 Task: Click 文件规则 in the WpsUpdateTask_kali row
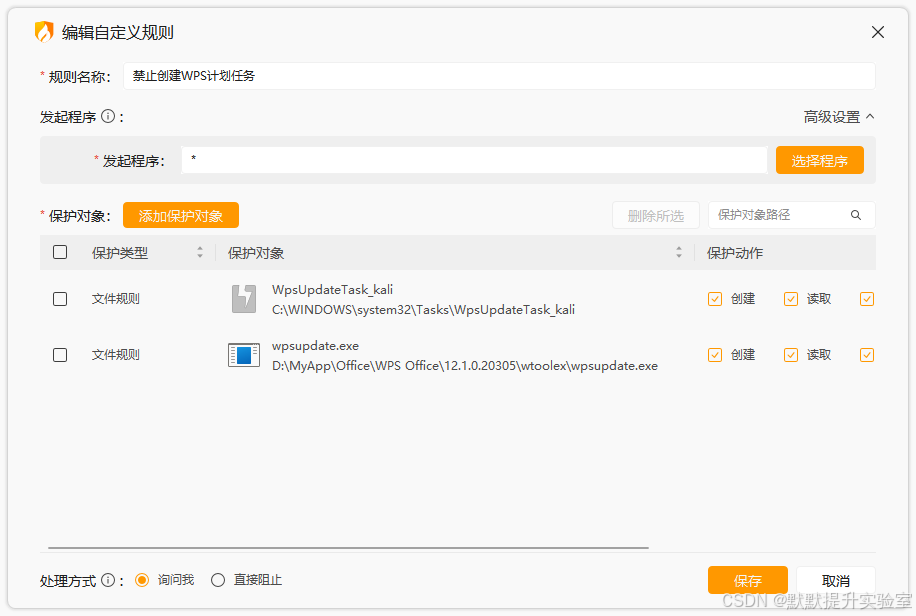[x=116, y=299]
